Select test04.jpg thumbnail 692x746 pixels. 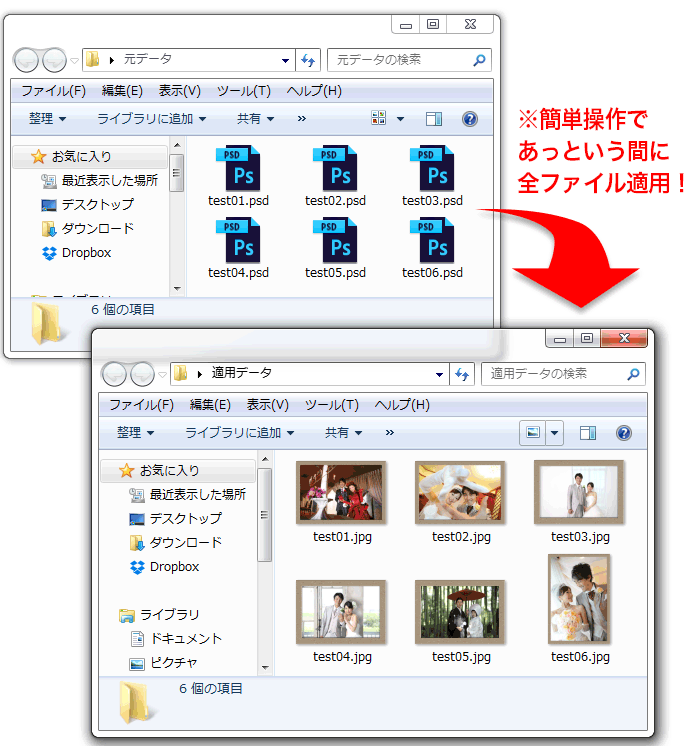[341, 612]
